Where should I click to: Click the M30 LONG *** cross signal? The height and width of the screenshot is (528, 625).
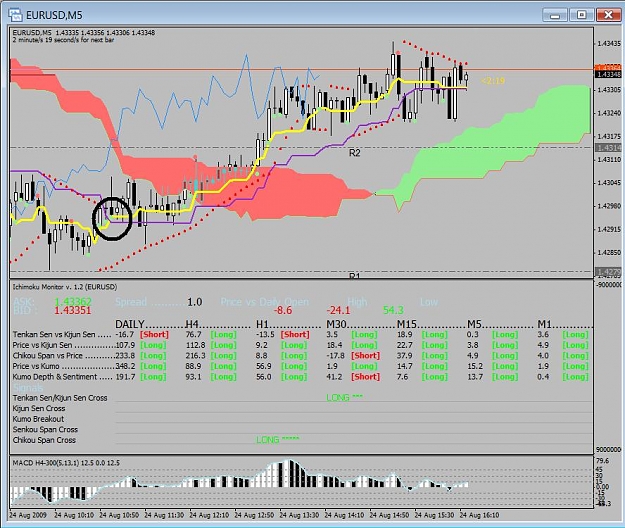pos(344,398)
